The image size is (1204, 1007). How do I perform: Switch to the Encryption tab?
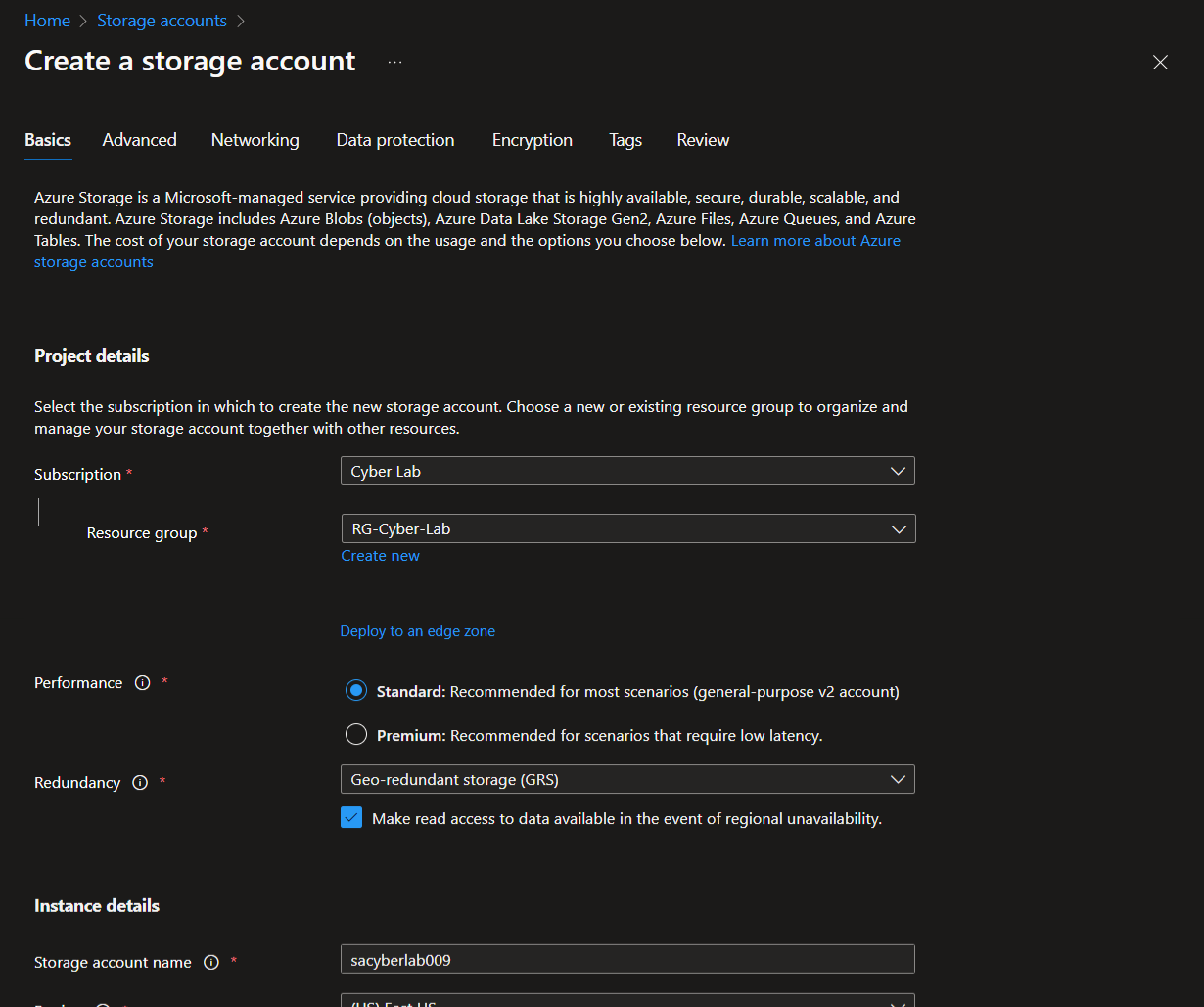532,140
